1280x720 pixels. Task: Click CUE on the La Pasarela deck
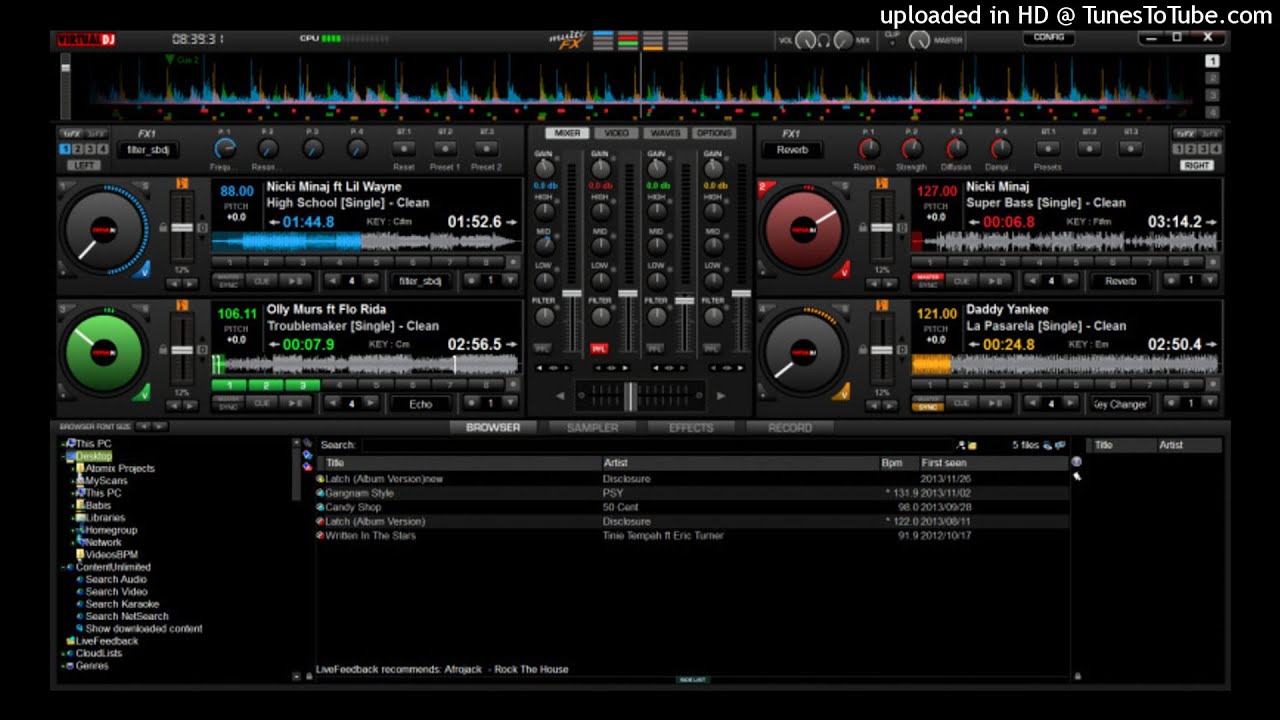tap(962, 404)
